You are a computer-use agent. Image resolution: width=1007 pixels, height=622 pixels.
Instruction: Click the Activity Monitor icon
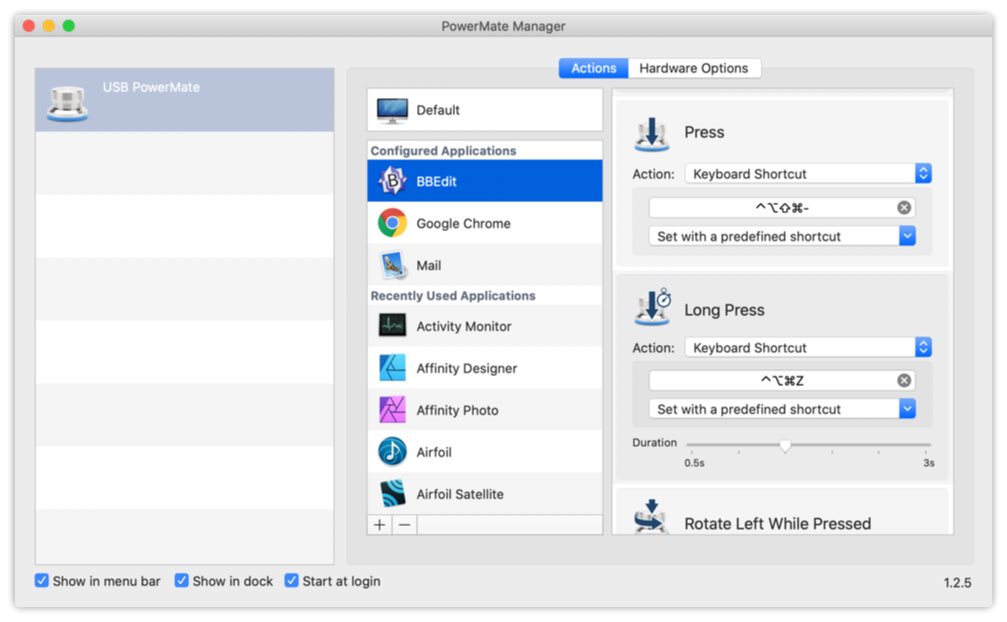(392, 326)
